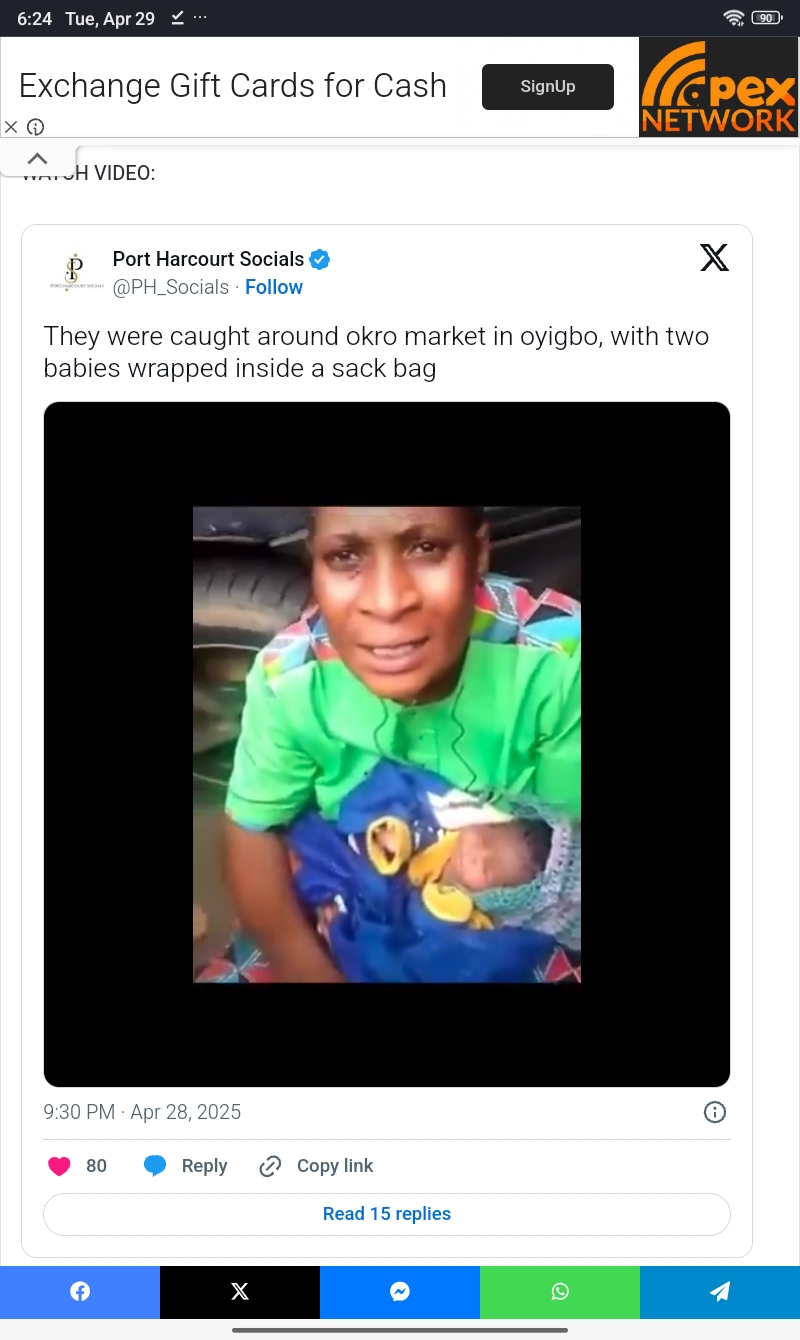Play the embedded tweet video

pos(387,744)
